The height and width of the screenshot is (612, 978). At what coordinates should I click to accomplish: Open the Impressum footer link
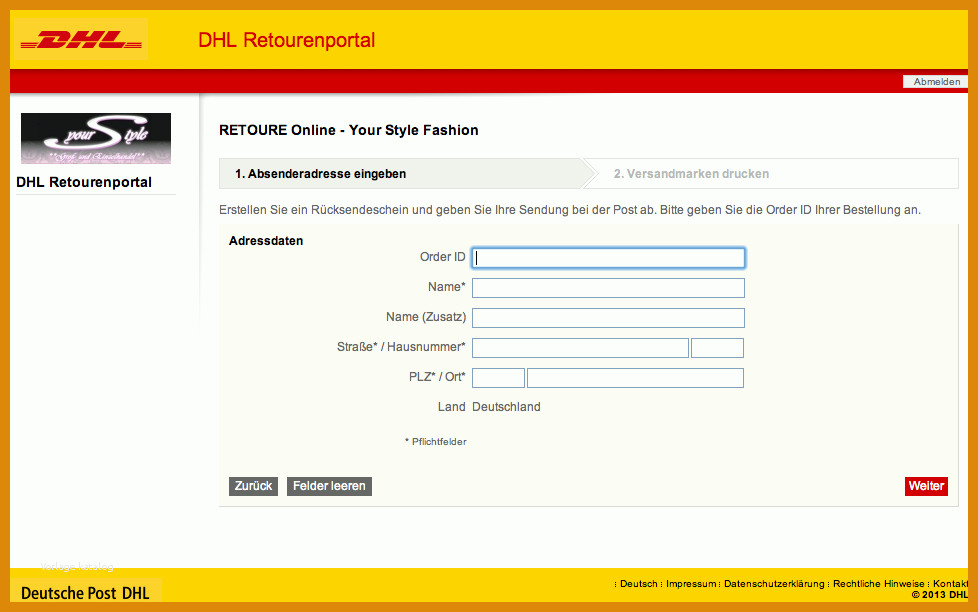pyautogui.click(x=691, y=584)
